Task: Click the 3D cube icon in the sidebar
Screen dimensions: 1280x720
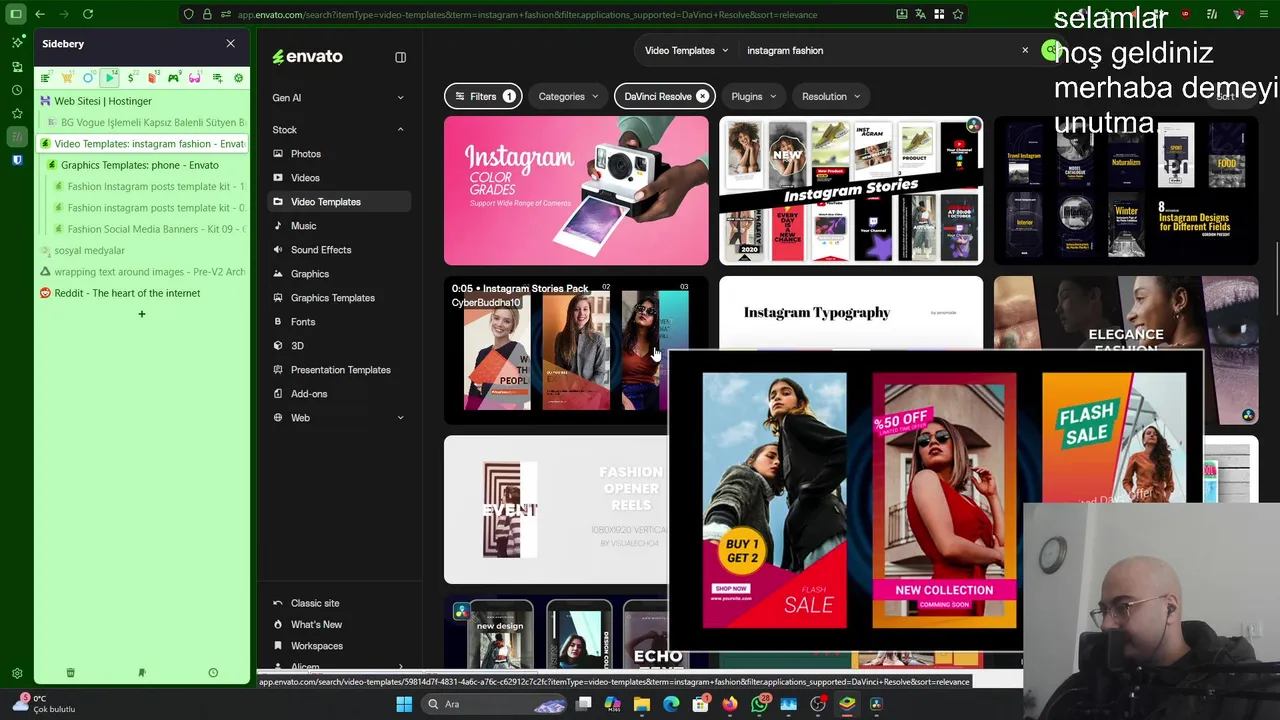Action: coord(278,346)
